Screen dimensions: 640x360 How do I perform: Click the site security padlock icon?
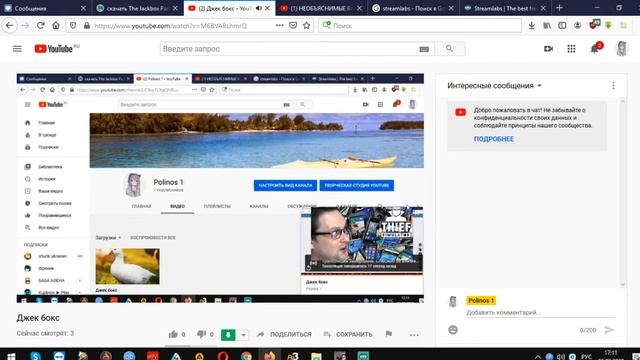pyautogui.click(x=87, y=25)
